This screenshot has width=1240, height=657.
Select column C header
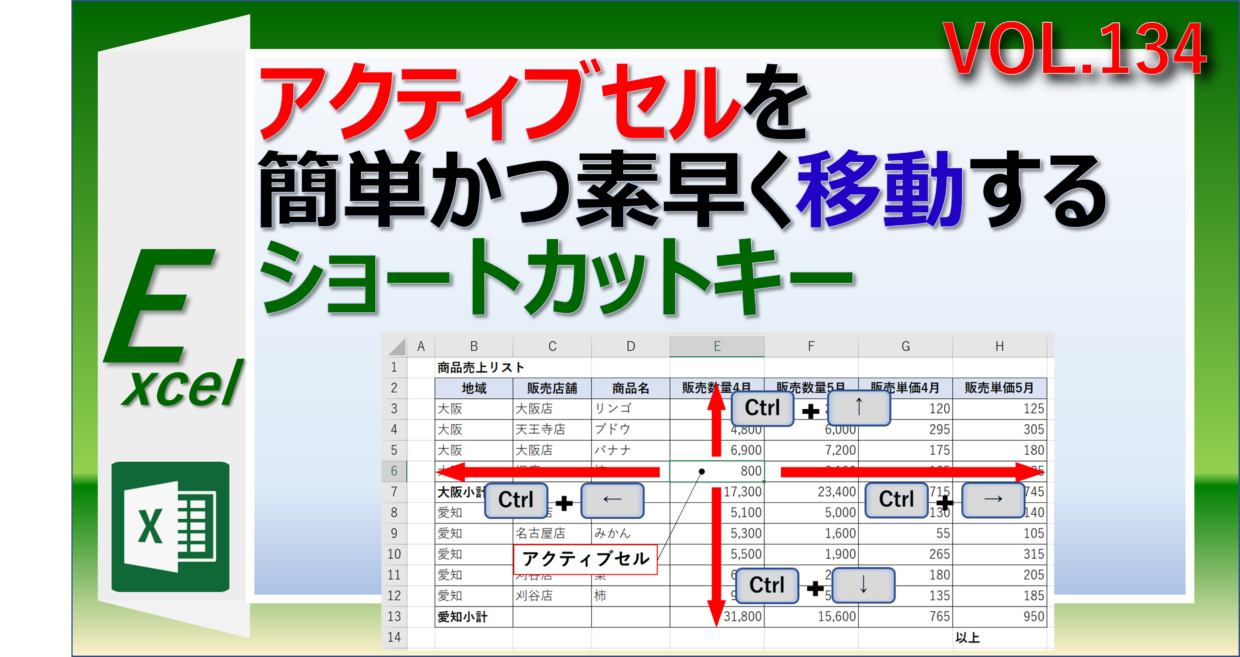552,346
